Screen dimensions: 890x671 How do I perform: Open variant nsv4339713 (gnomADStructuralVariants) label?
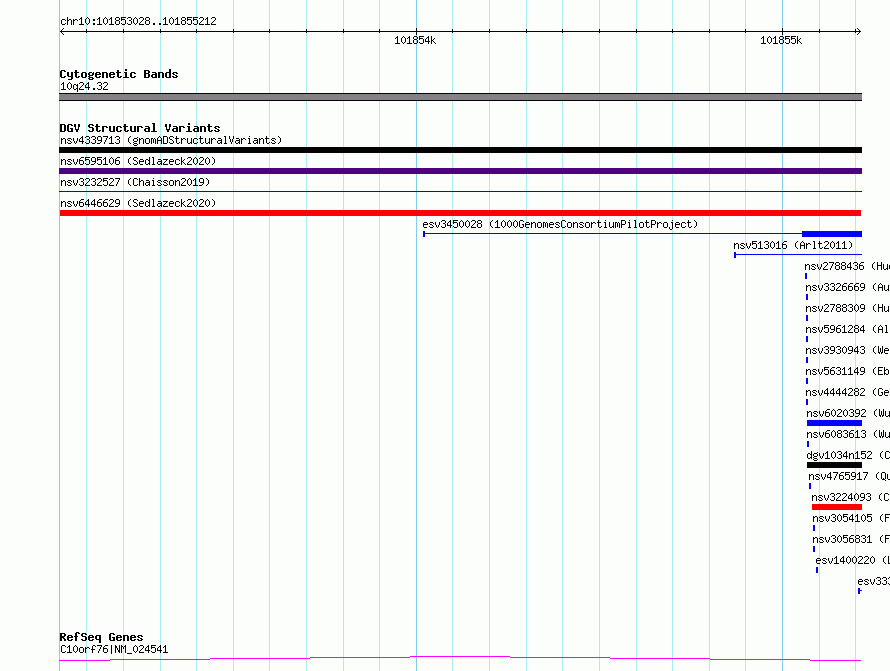[x=171, y=140]
